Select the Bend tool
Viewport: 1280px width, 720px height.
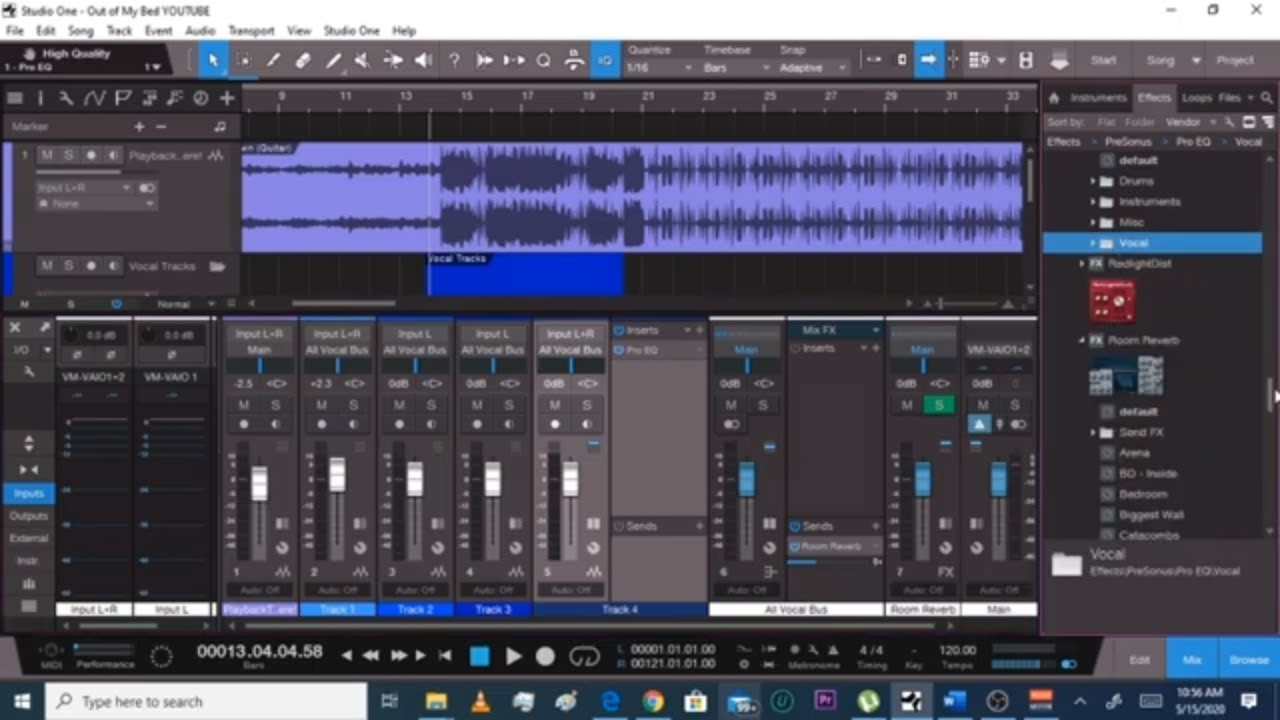point(393,60)
